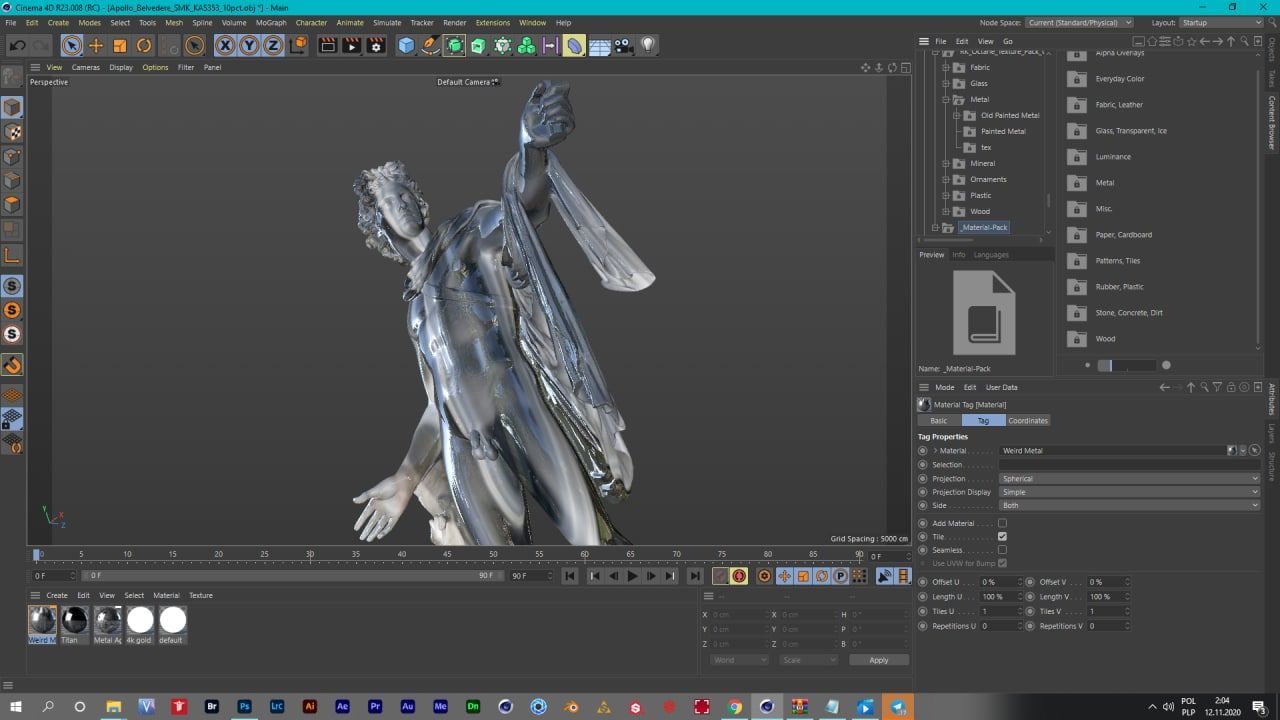Open the Node Space dropdown
Image resolution: width=1280 pixels, height=720 pixels.
(1079, 22)
